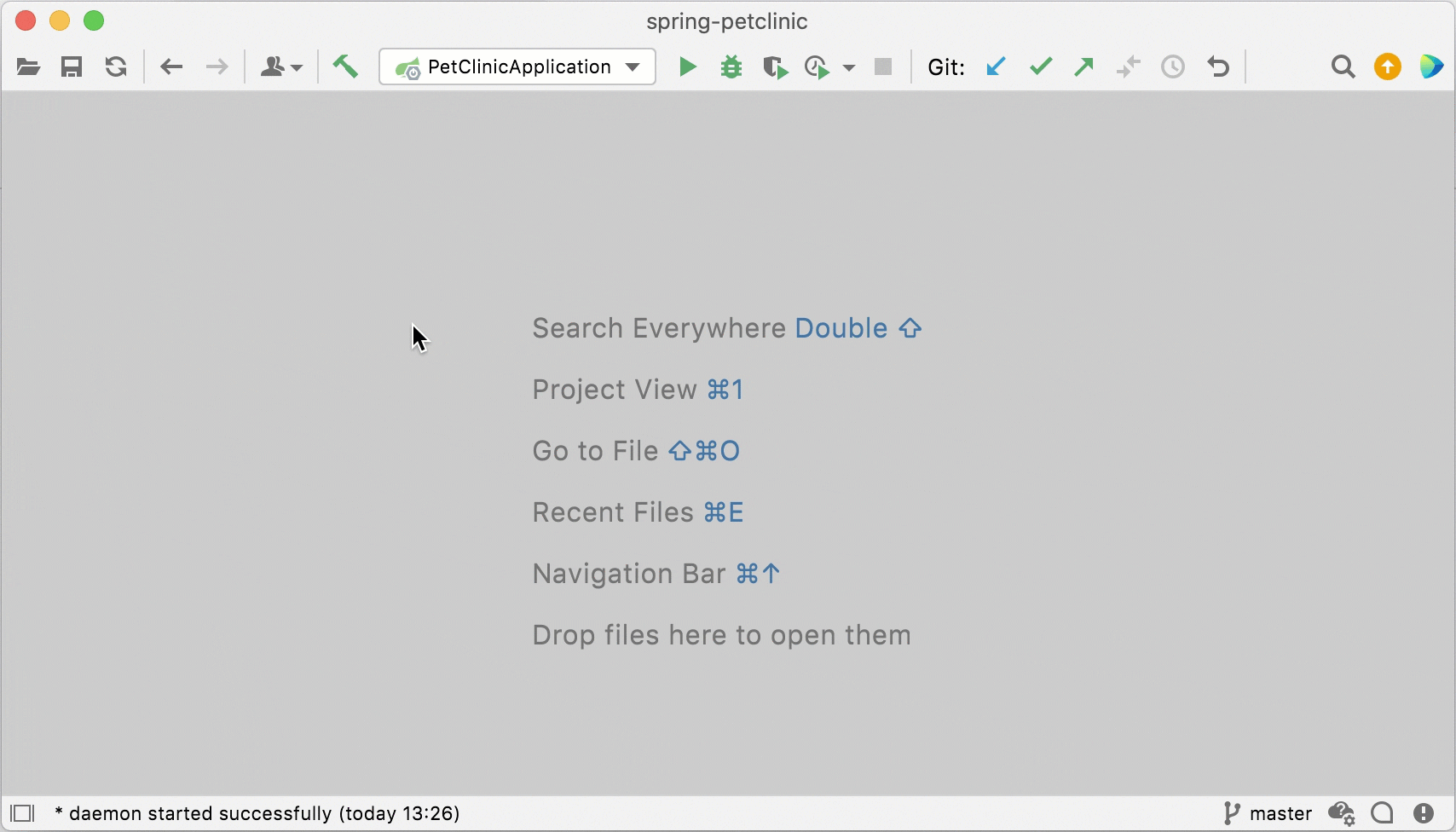Image resolution: width=1456 pixels, height=832 pixels.
Task: Commit changes with the green checkmark
Action: [x=1041, y=66]
